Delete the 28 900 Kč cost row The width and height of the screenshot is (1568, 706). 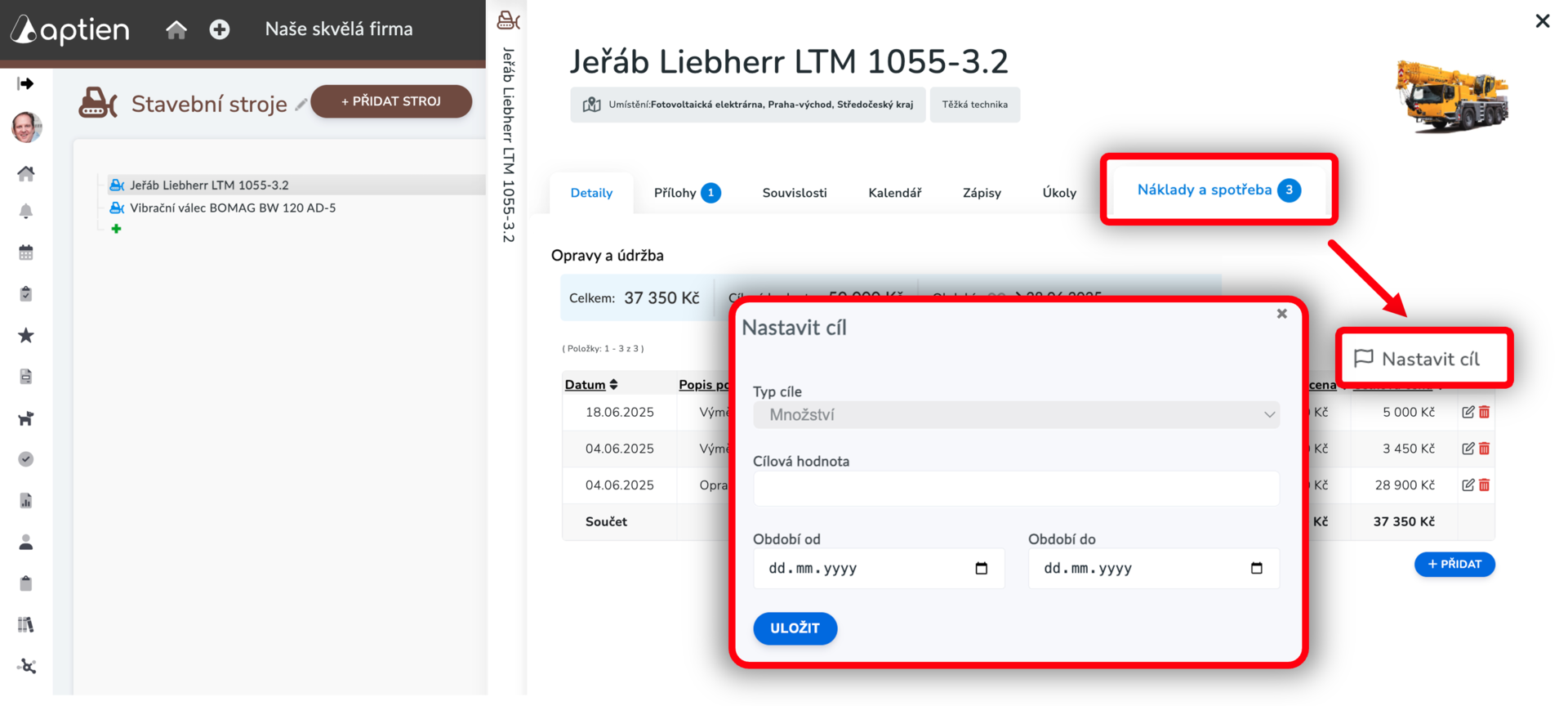click(x=1484, y=485)
